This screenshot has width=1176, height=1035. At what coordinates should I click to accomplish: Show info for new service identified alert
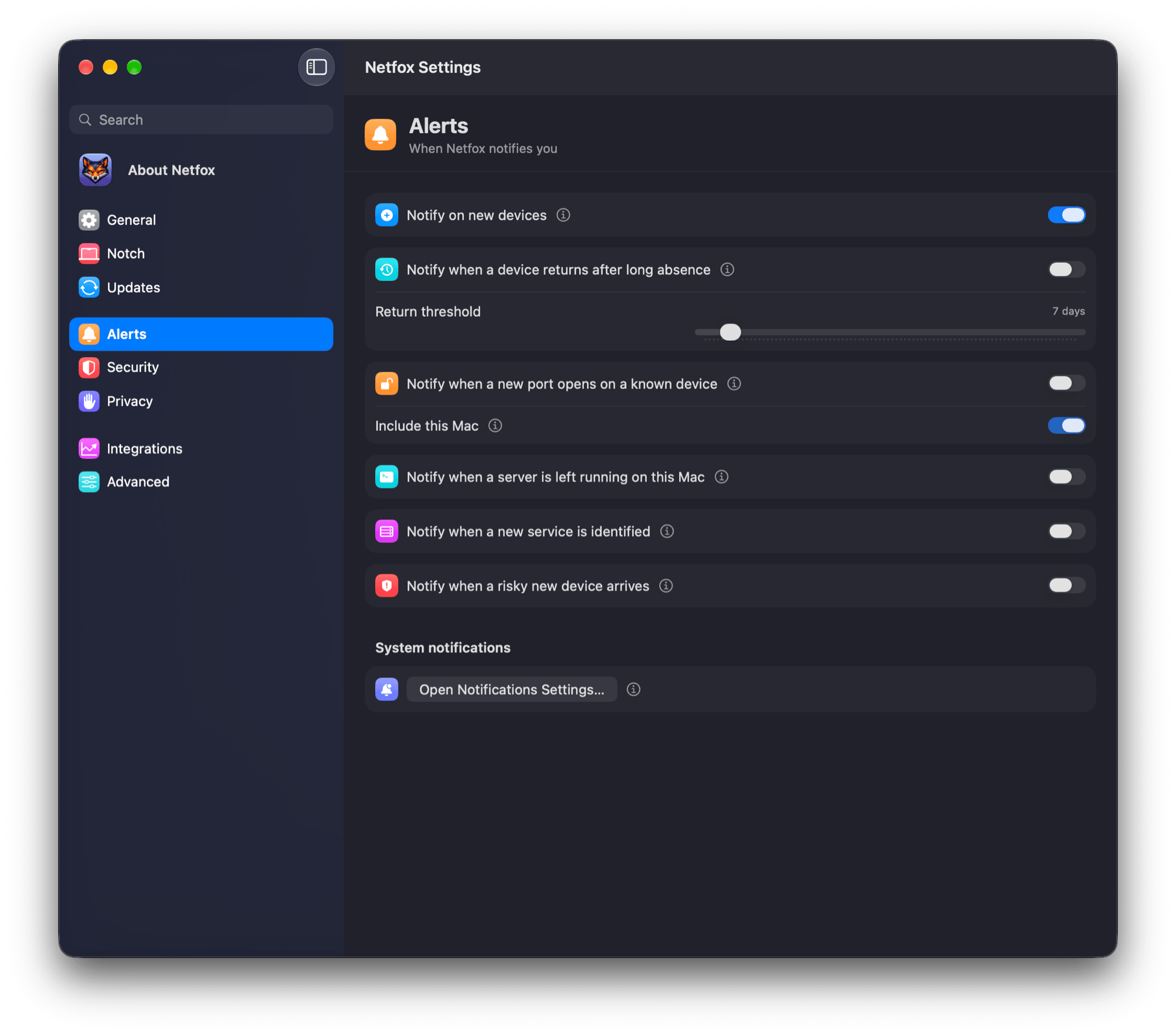[667, 531]
